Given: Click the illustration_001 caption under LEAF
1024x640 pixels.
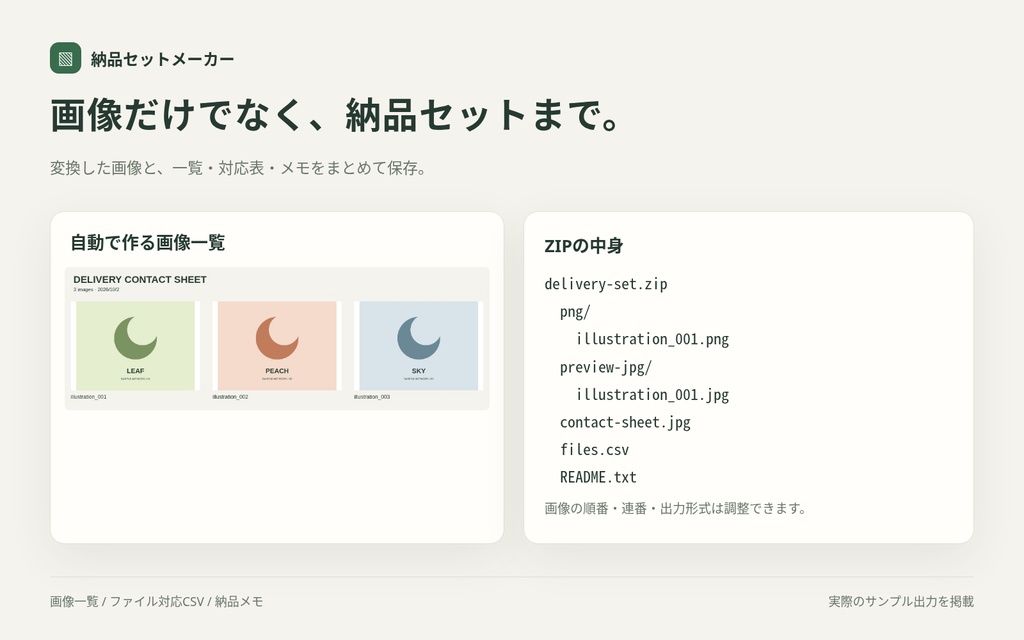Looking at the screenshot, I should (x=89, y=397).
